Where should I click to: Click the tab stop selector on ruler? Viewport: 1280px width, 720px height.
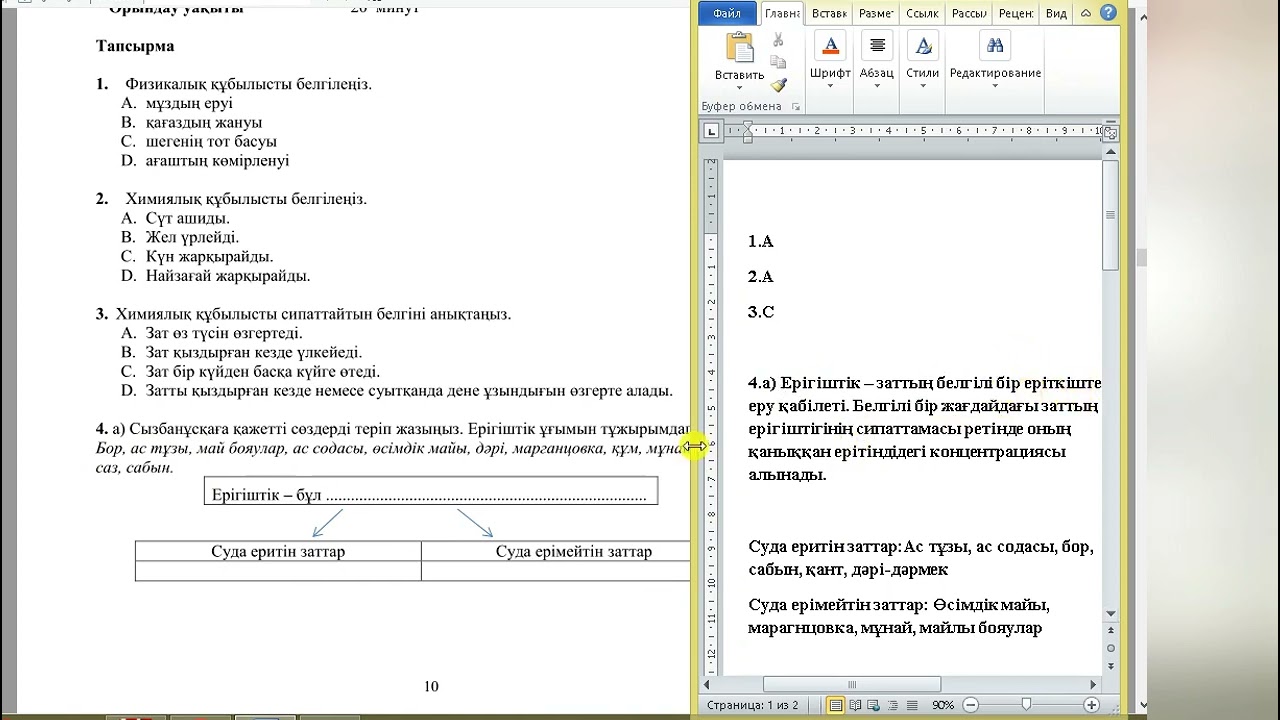click(711, 130)
